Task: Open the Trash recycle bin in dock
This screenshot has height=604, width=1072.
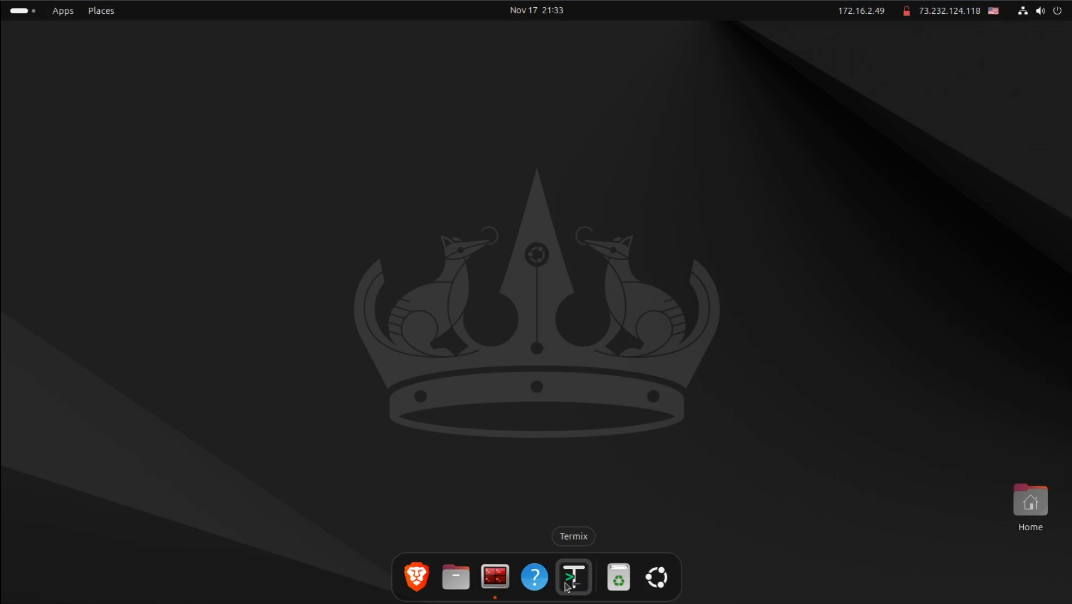Action: (619, 577)
